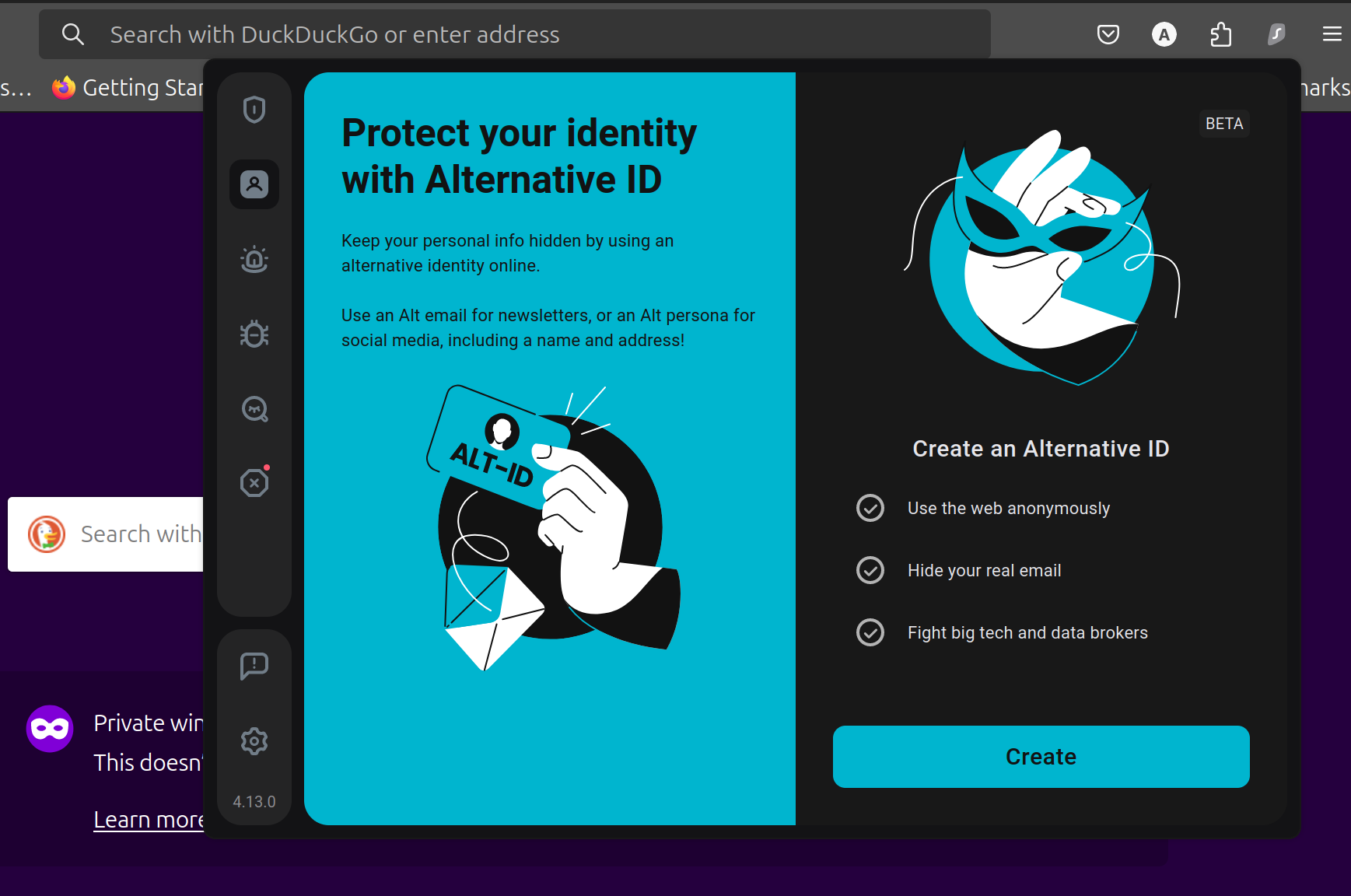Open Surfshark settings with the gear icon
The height and width of the screenshot is (896, 1351).
click(254, 740)
